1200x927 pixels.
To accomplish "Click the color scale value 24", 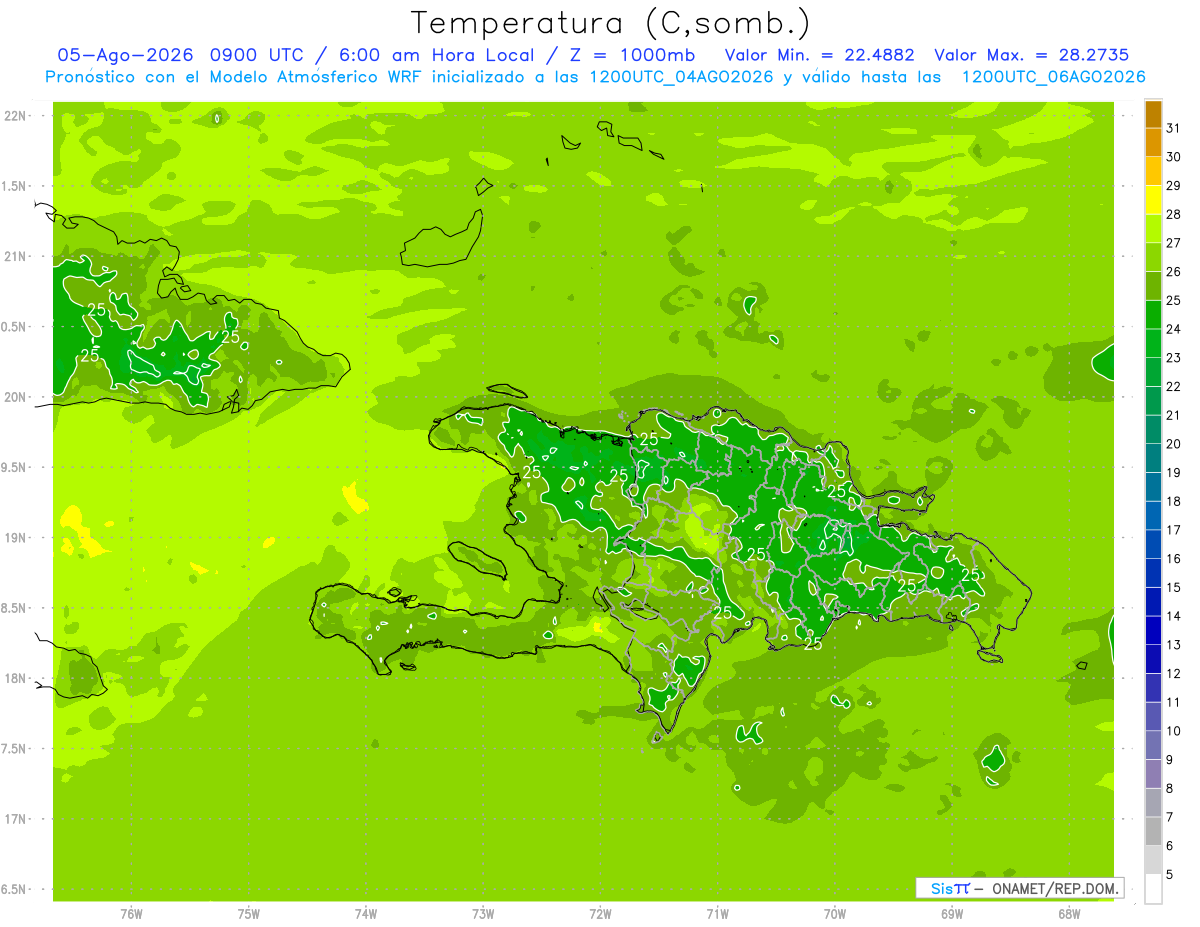I will (1174, 329).
